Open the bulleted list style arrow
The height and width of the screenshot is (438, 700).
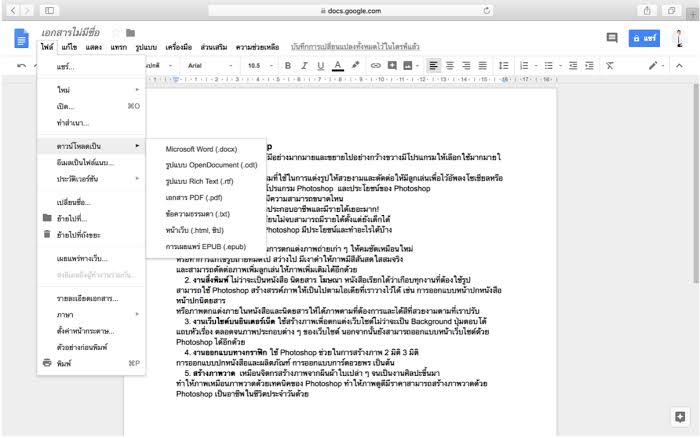(560, 66)
